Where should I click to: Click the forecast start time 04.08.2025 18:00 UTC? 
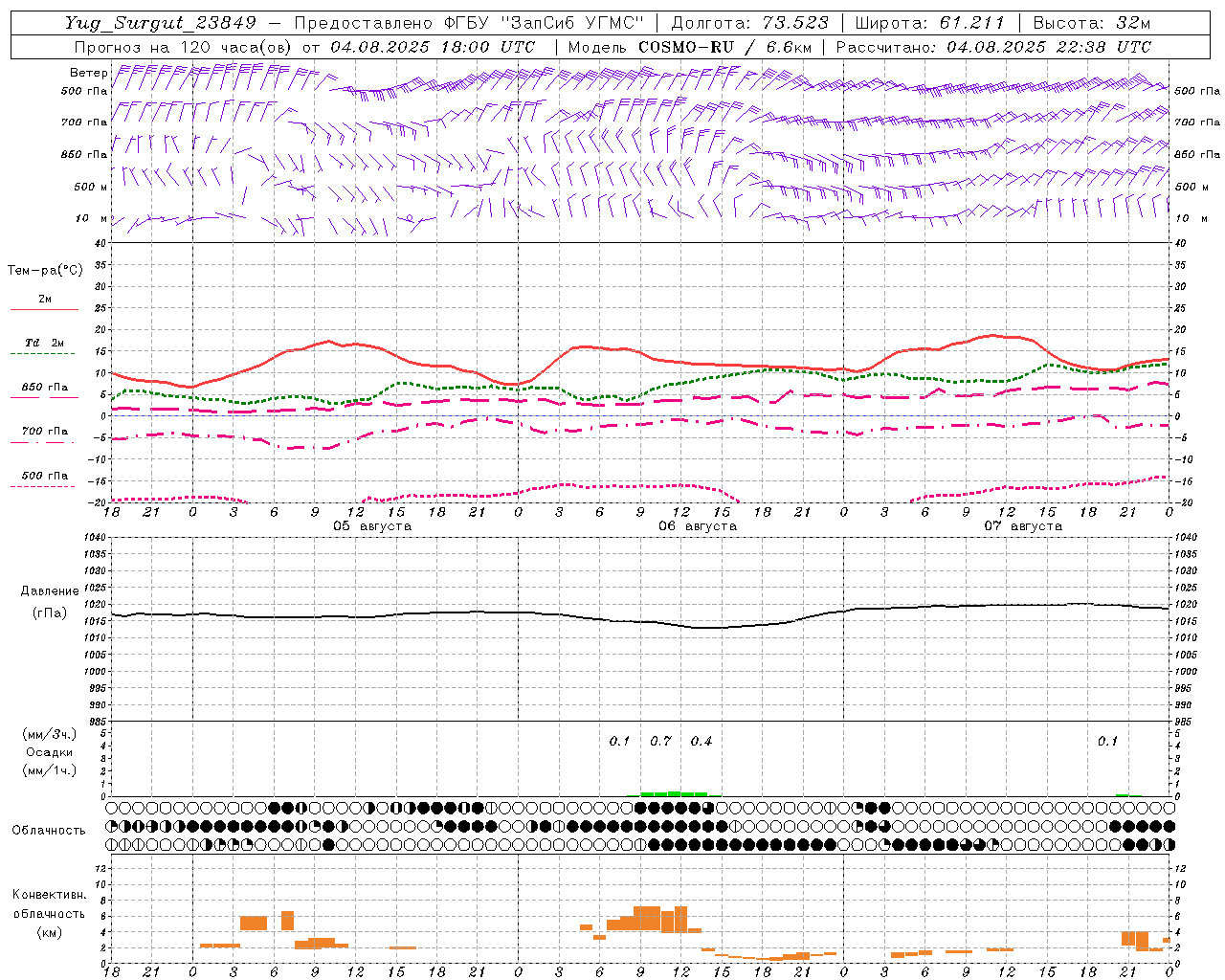coord(433,47)
